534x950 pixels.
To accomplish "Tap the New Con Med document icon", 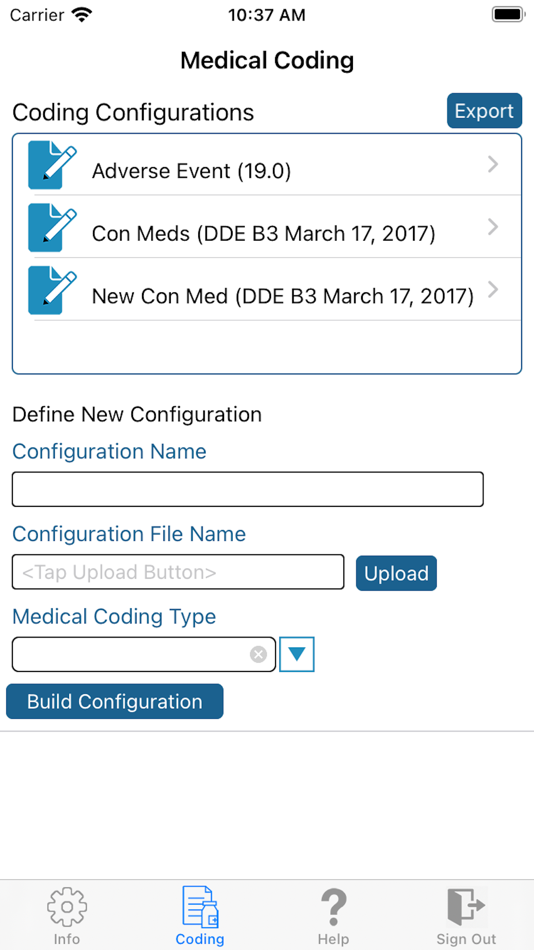I will pyautogui.click(x=53, y=291).
